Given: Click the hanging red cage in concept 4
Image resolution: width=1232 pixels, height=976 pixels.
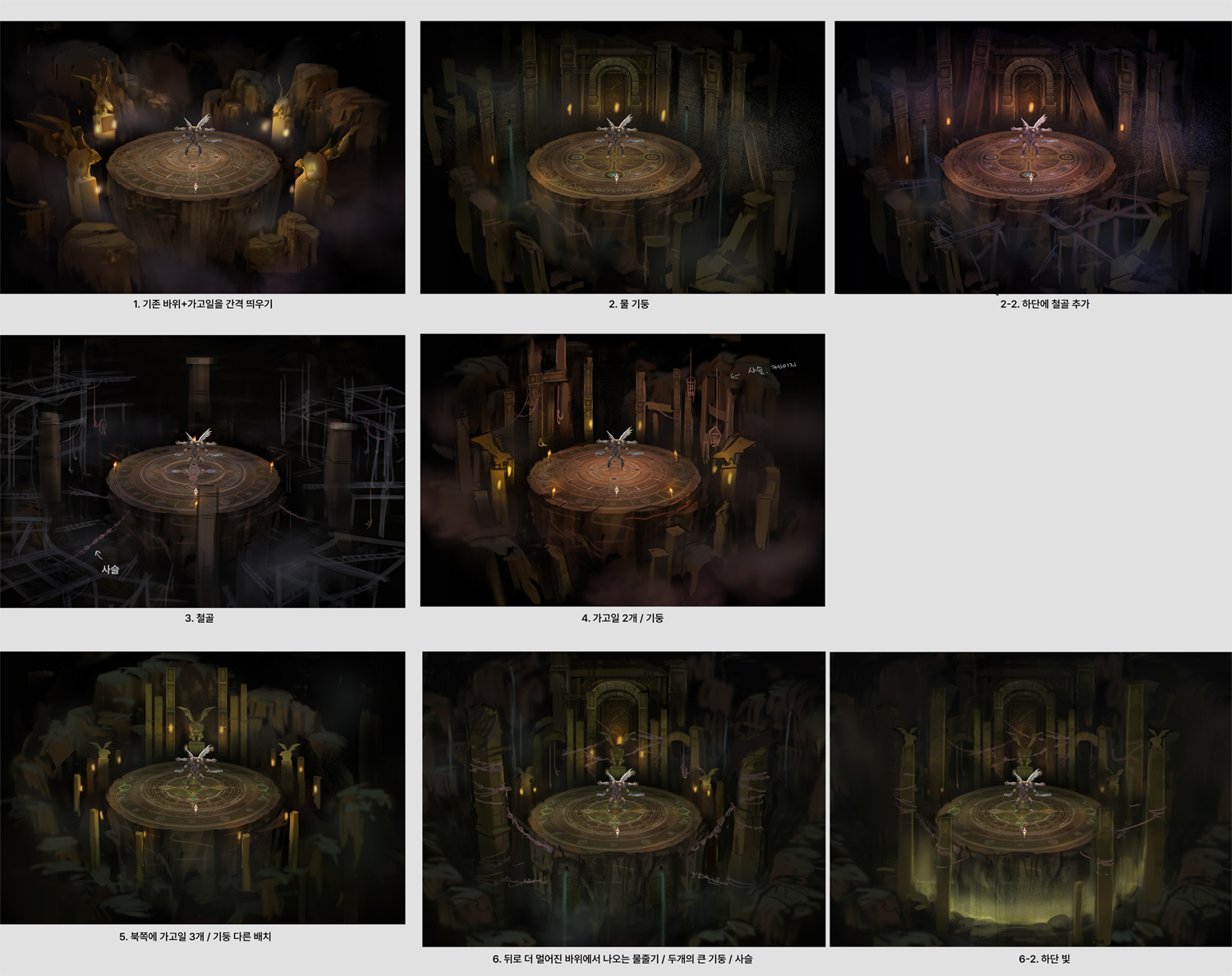Looking at the screenshot, I should click(x=715, y=436).
